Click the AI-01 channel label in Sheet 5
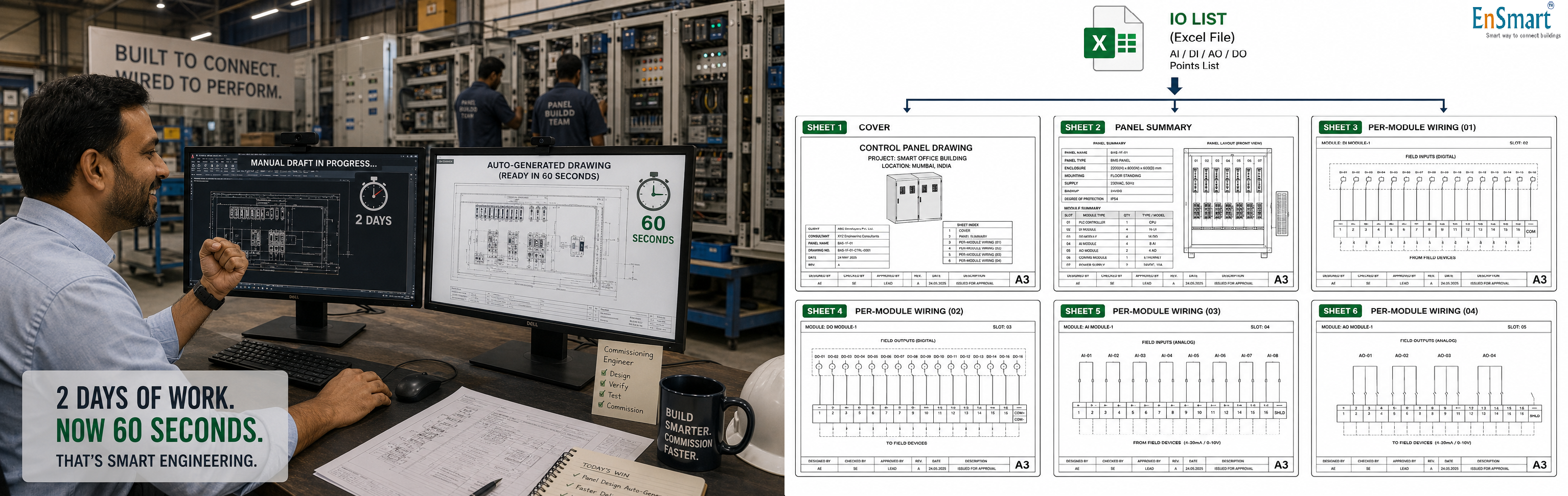The height and width of the screenshot is (496, 1568). pos(1087,356)
